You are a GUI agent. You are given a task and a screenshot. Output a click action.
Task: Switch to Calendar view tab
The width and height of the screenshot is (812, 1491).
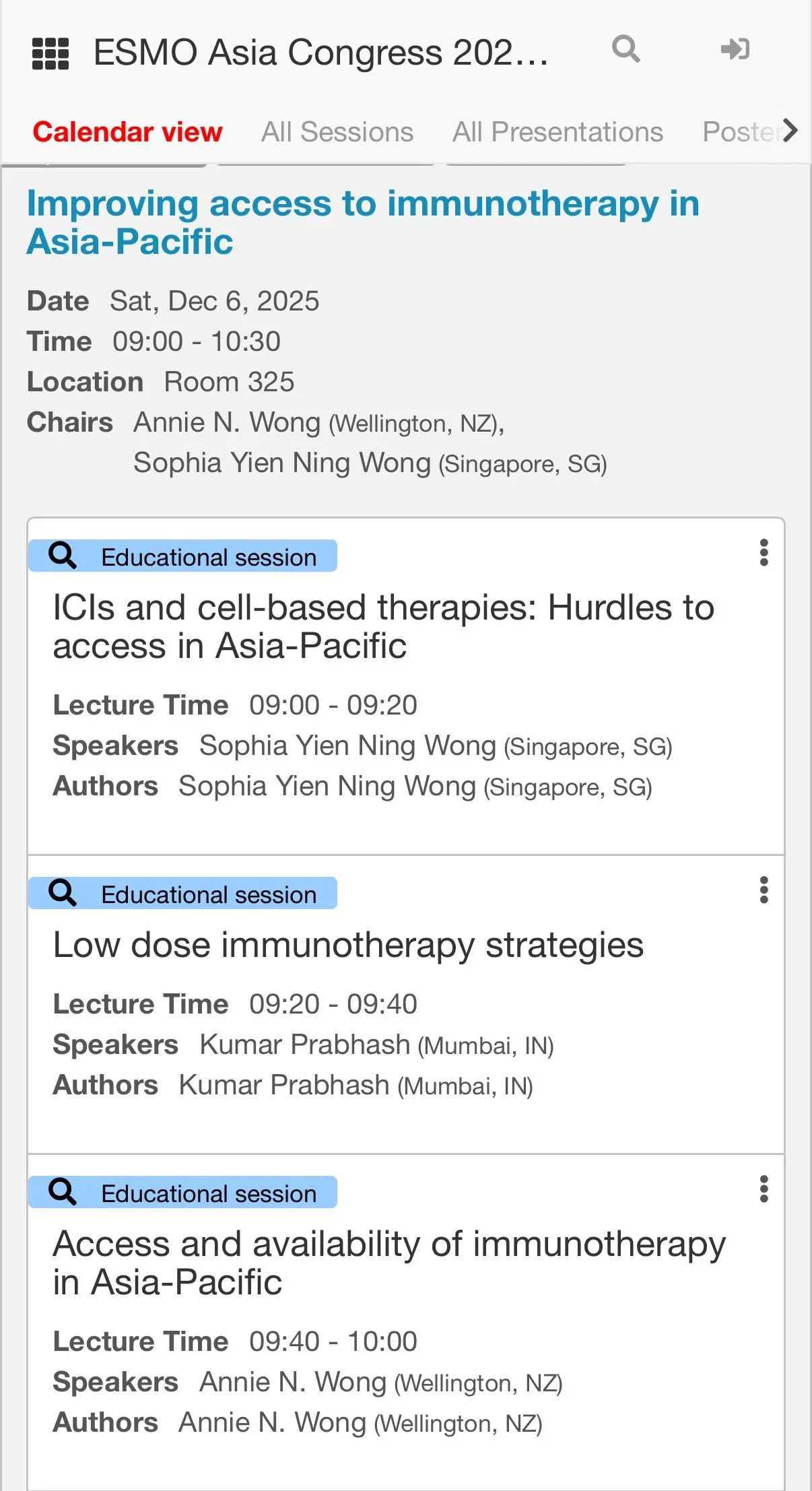[x=127, y=132]
